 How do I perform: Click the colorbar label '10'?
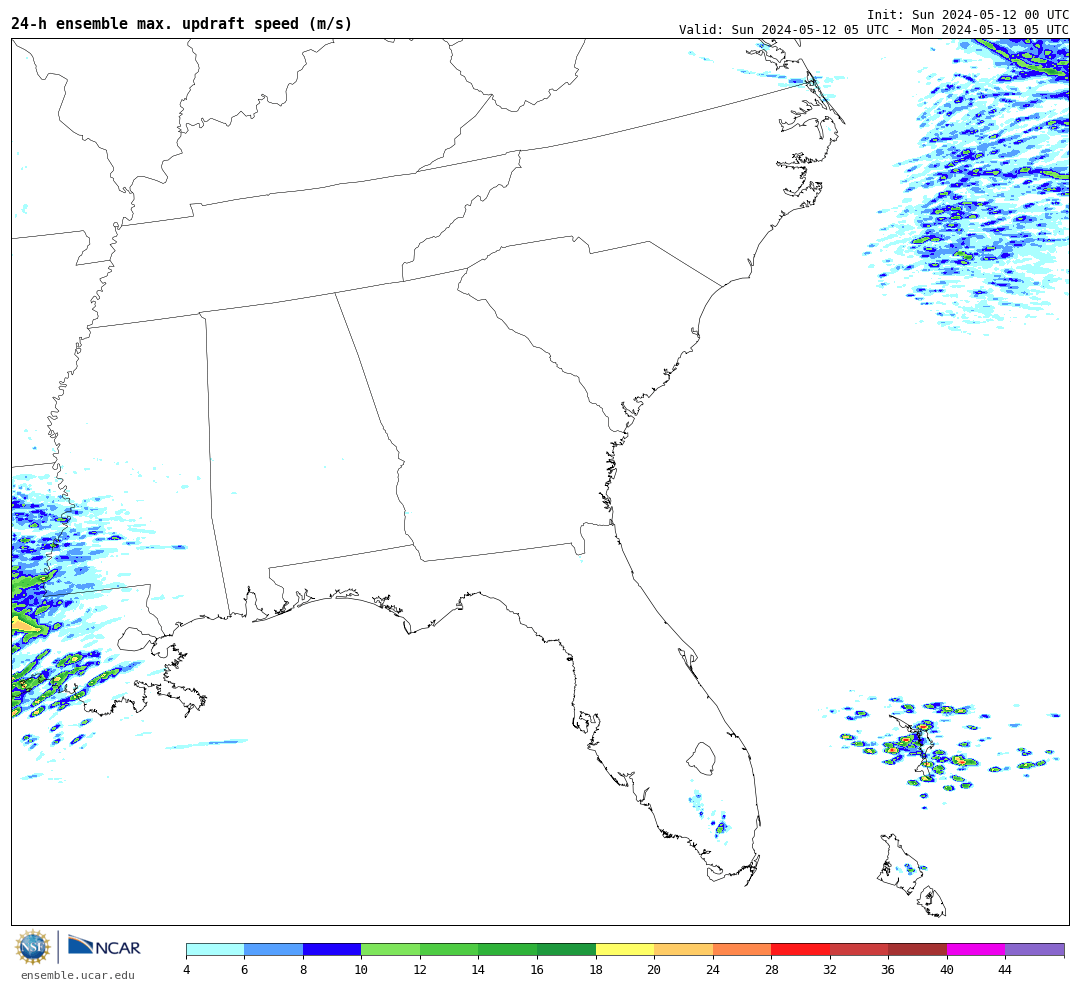coord(361,969)
